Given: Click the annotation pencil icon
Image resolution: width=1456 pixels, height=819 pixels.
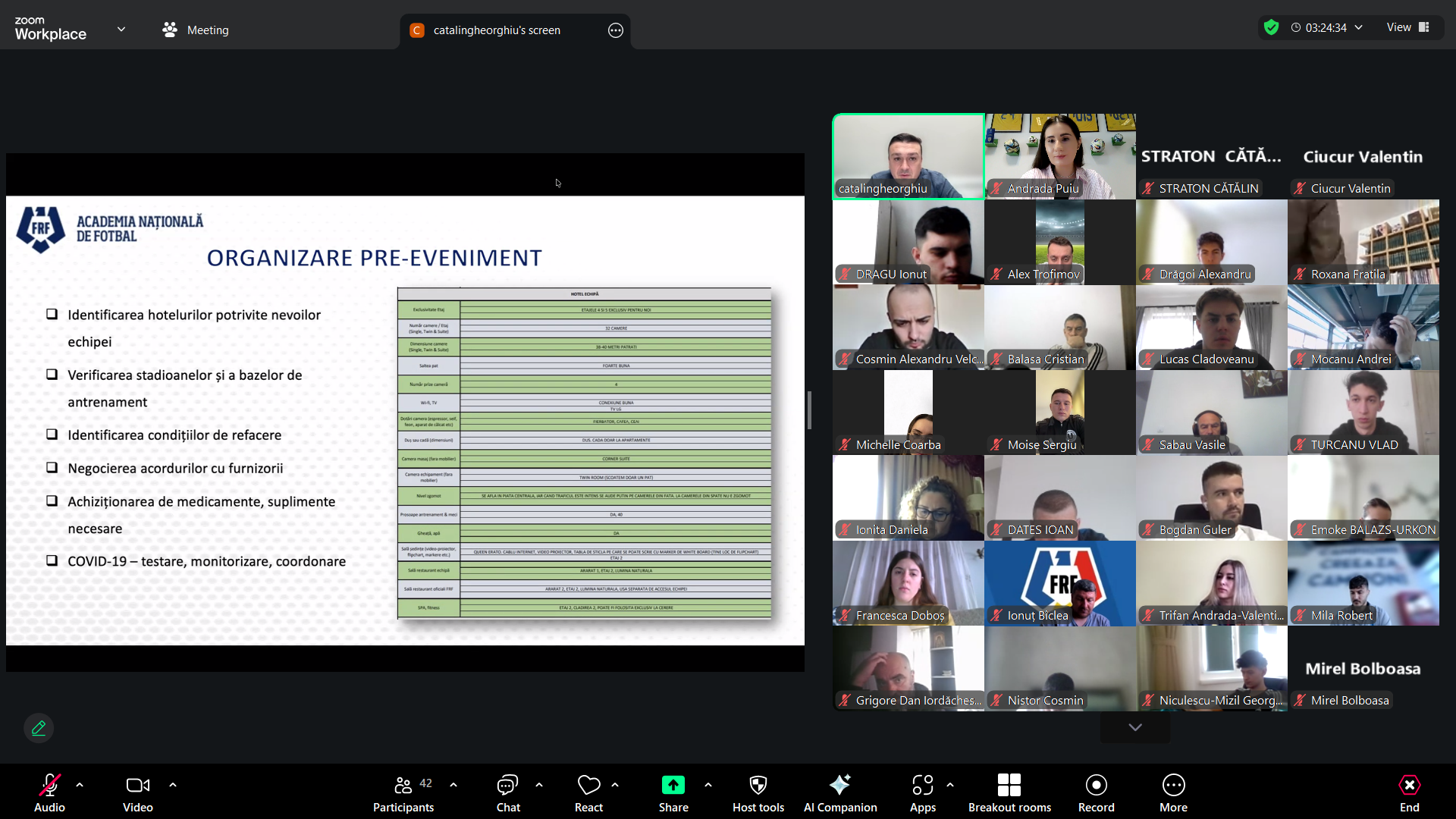Looking at the screenshot, I should [39, 728].
